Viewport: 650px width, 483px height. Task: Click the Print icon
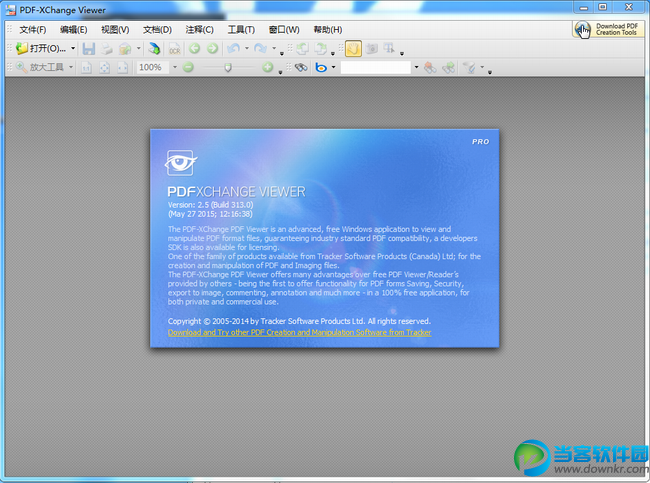pyautogui.click(x=107, y=49)
